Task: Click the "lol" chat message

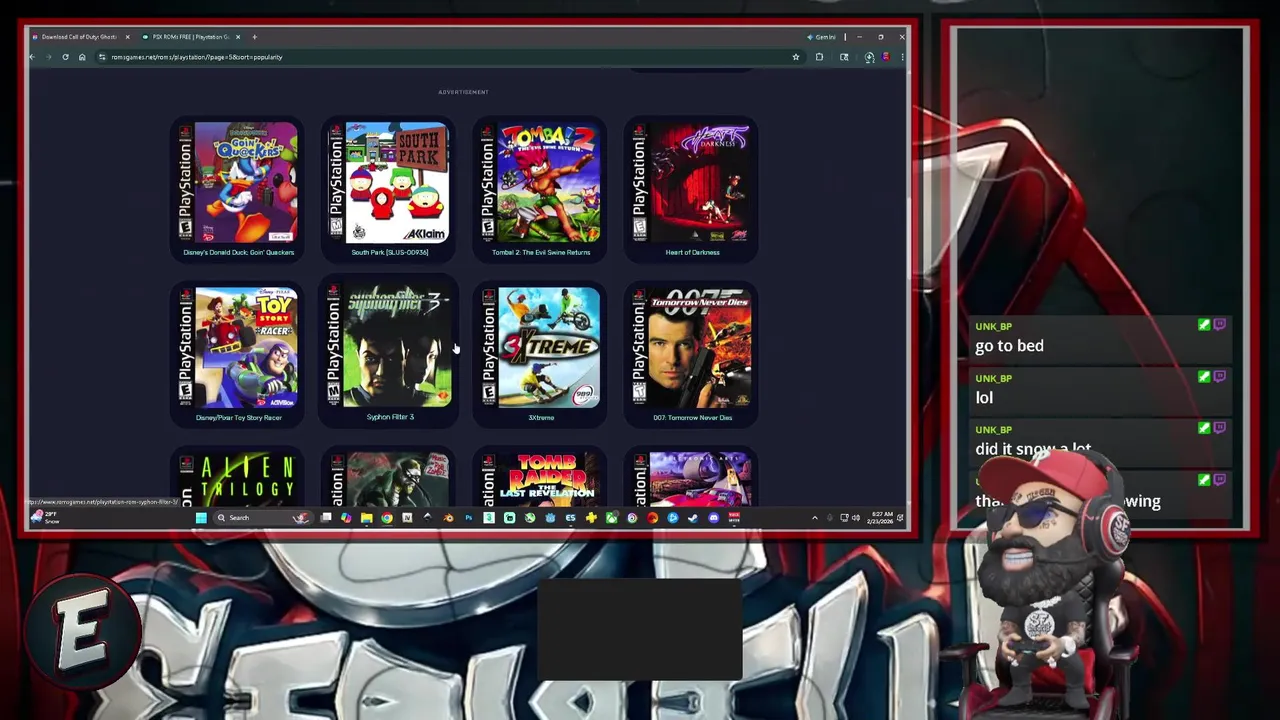Action: pos(984,398)
